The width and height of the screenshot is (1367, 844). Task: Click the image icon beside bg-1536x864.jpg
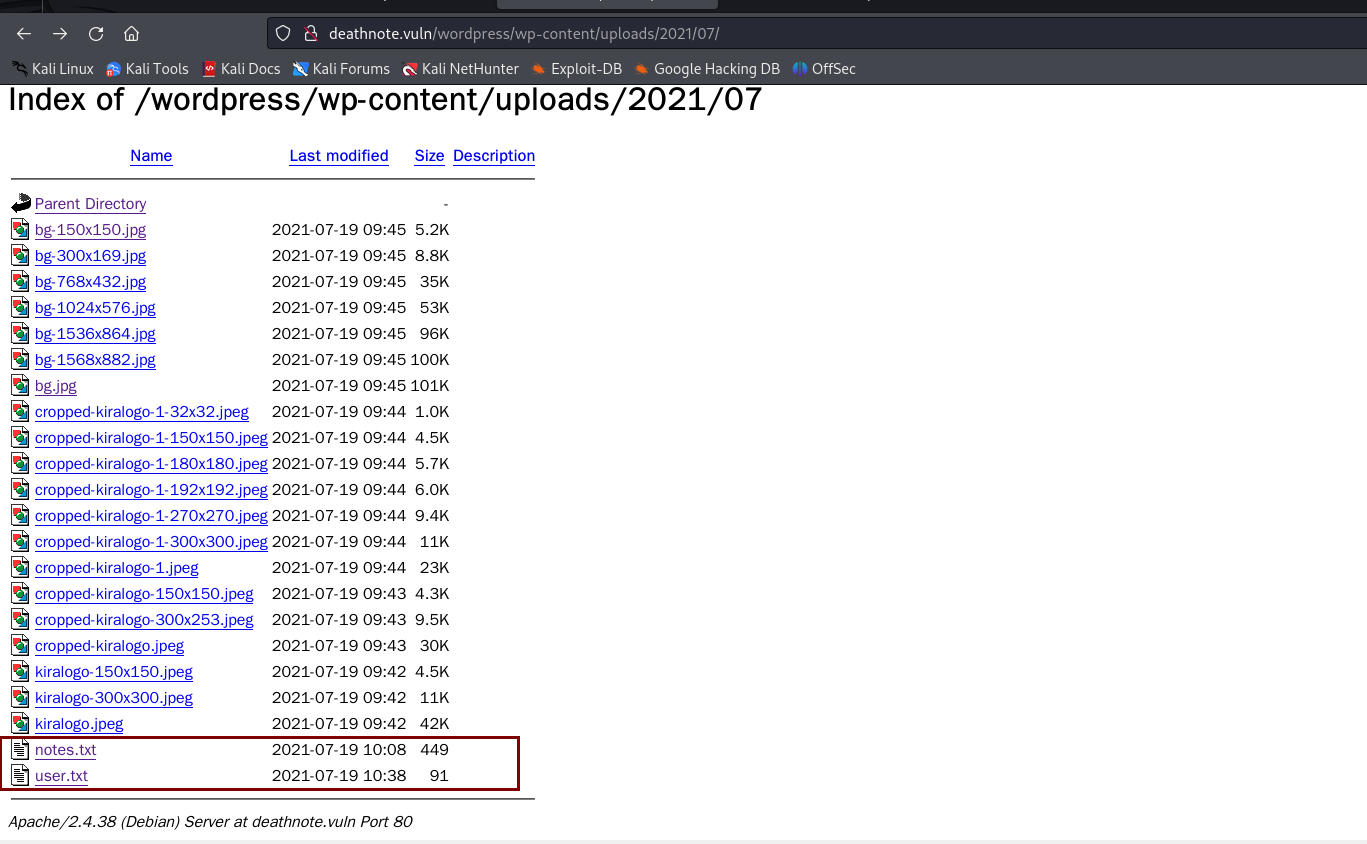point(21,333)
